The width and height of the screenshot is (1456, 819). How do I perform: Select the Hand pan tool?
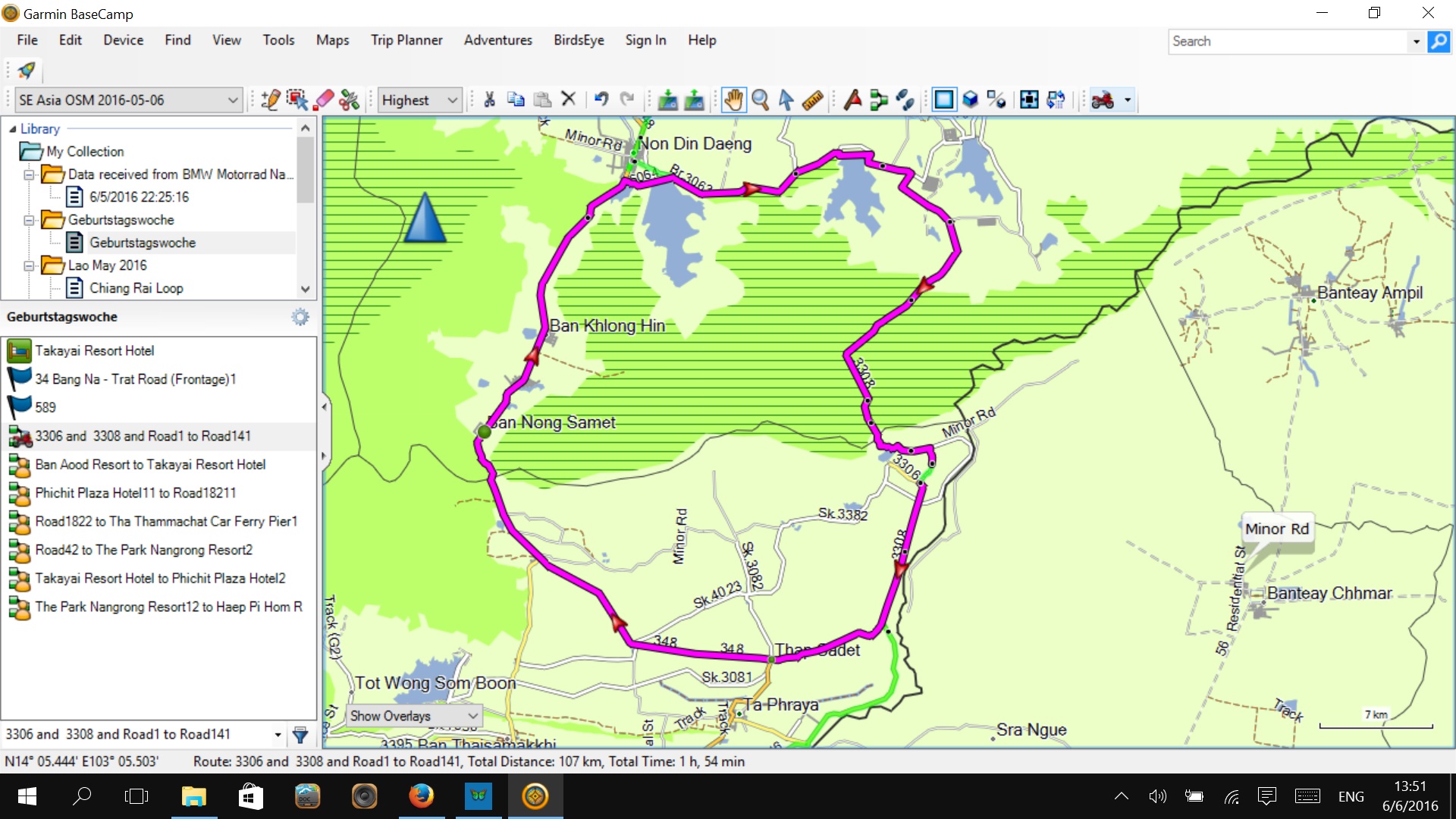pyautogui.click(x=733, y=99)
